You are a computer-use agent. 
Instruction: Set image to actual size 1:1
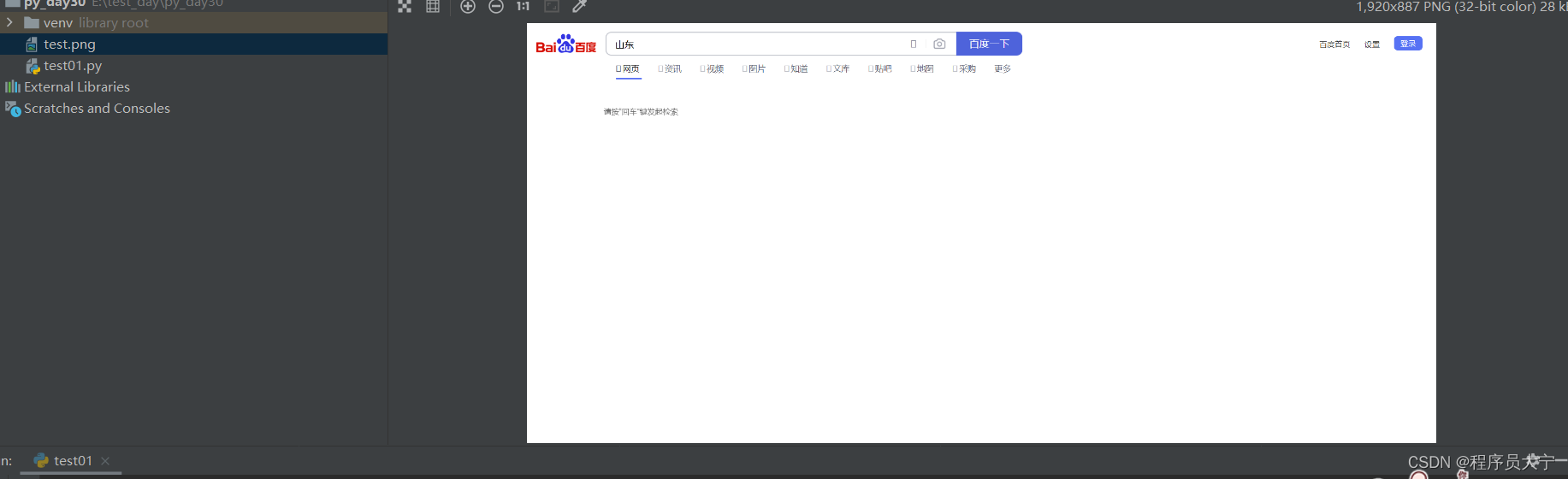[x=524, y=6]
